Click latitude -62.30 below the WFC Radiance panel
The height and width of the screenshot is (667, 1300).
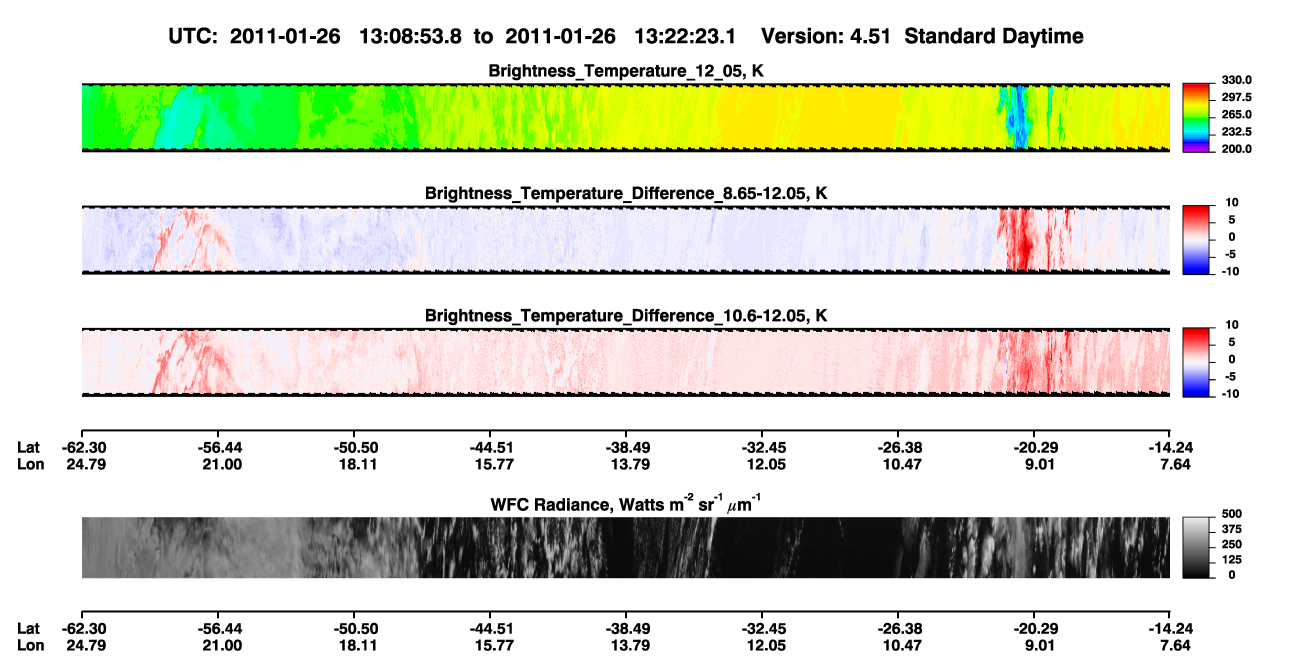(x=82, y=629)
